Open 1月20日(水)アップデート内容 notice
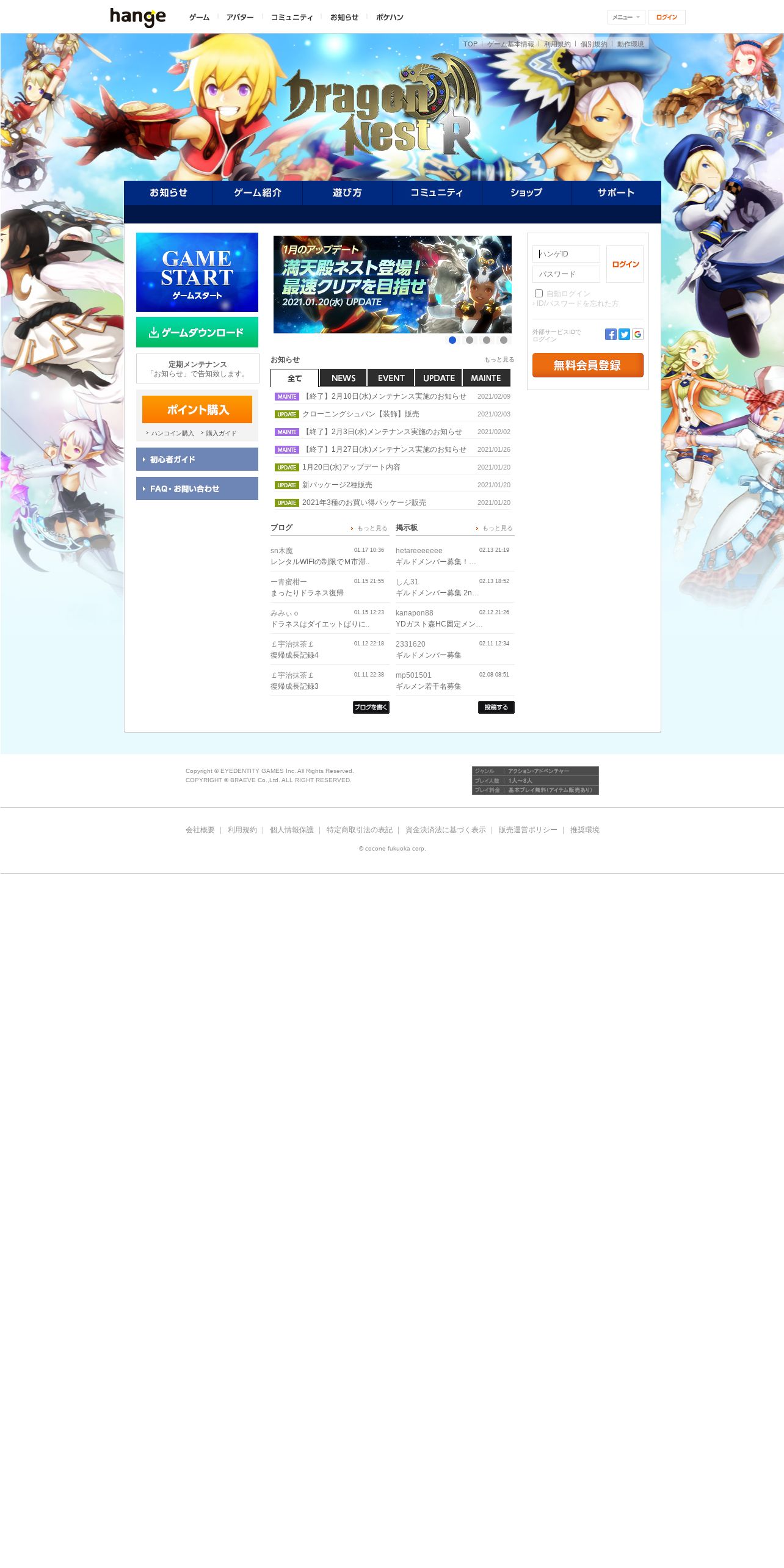Screen dimensions: 784x1568 [x=351, y=467]
